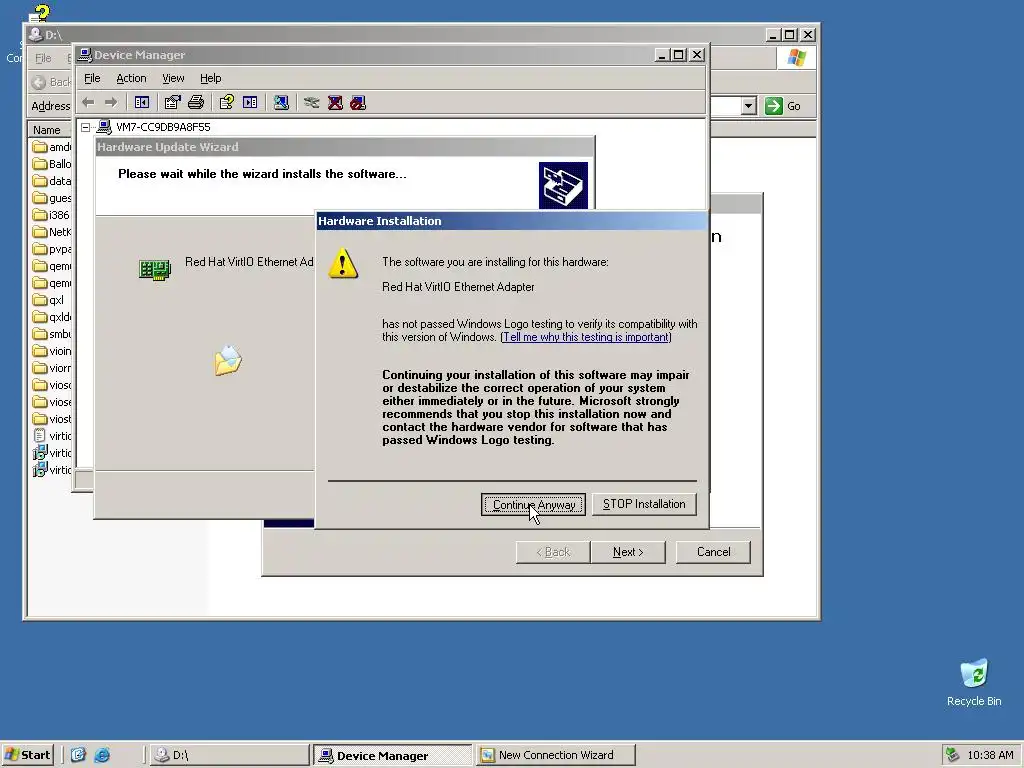
Task: Select the gues folder in D:\ window
Action: tap(52, 198)
